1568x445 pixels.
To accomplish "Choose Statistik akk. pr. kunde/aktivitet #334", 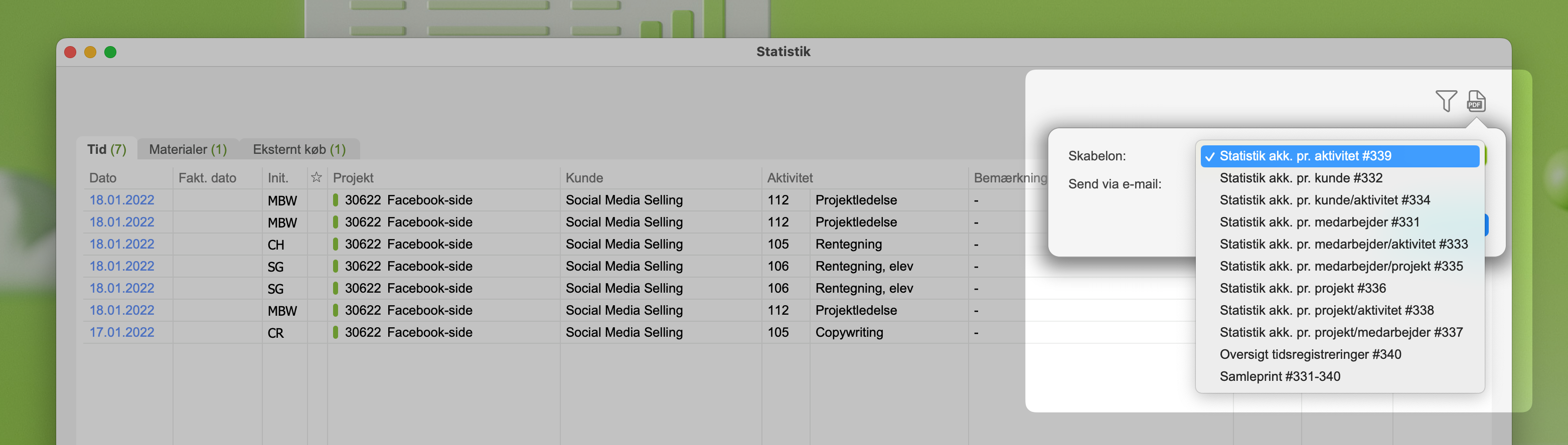I will coord(1324,200).
